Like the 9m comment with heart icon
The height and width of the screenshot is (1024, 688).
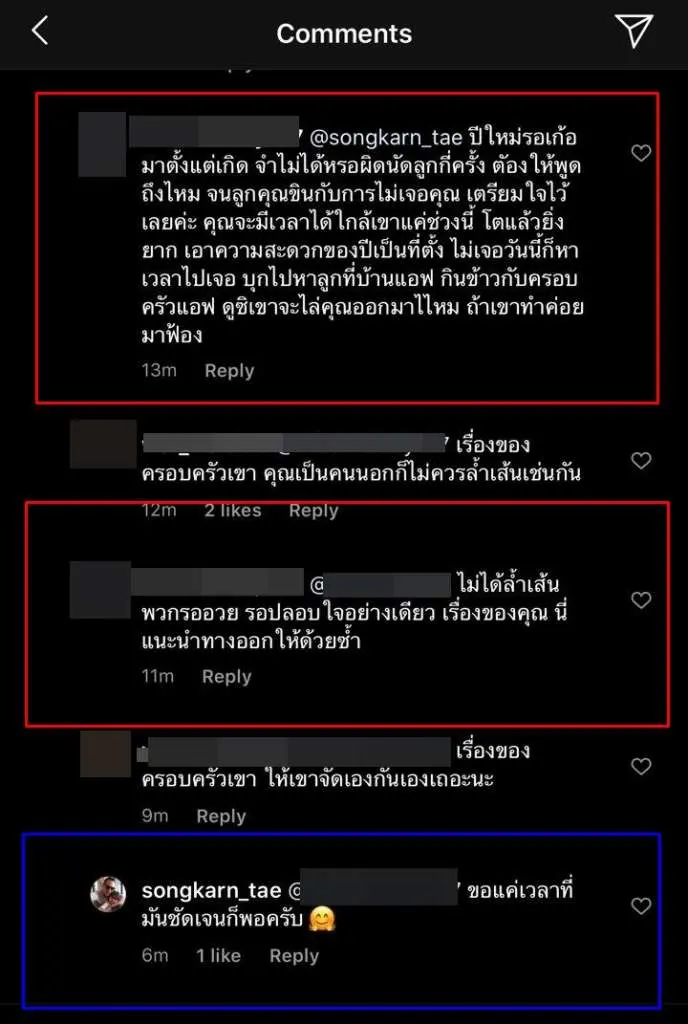point(641,766)
